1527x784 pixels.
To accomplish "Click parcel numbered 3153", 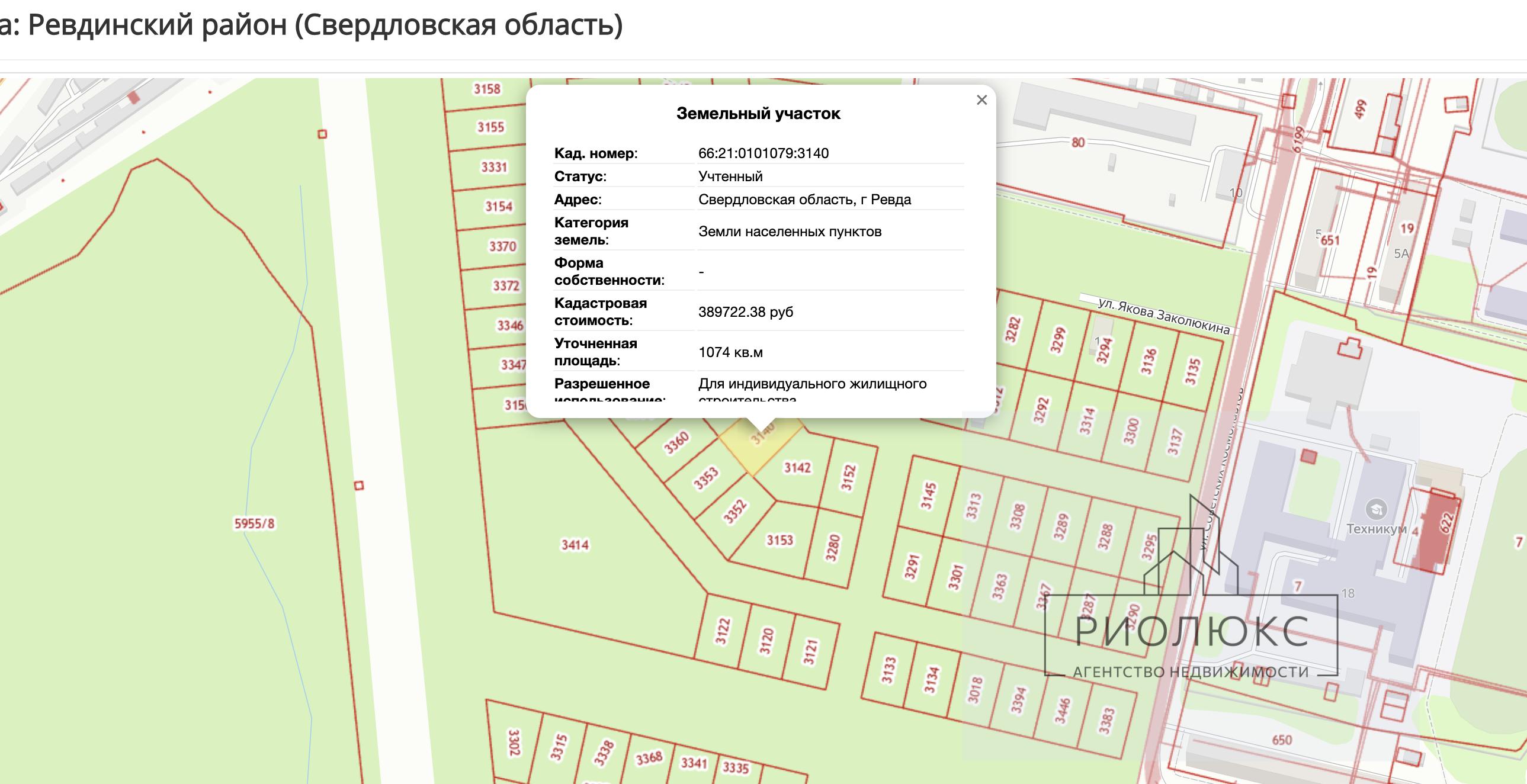I will 779,541.
